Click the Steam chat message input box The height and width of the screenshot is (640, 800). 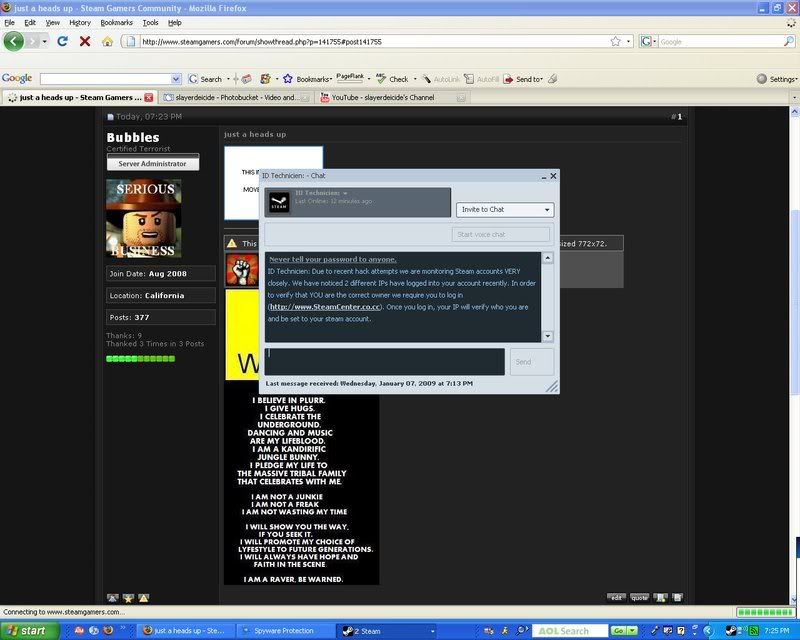point(385,362)
